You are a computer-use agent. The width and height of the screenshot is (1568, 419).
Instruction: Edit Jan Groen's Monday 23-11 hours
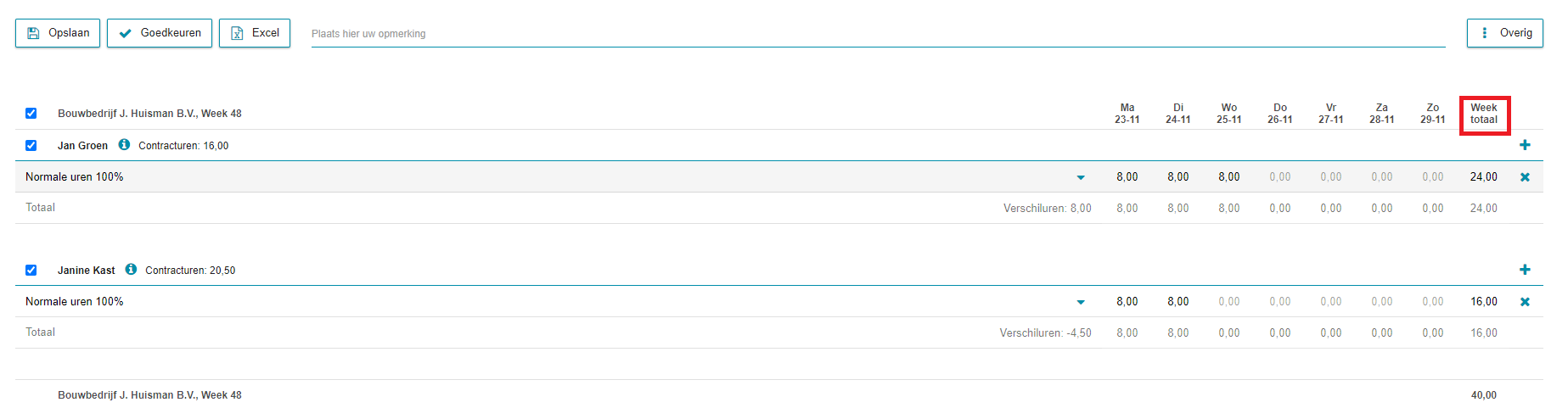click(1127, 177)
